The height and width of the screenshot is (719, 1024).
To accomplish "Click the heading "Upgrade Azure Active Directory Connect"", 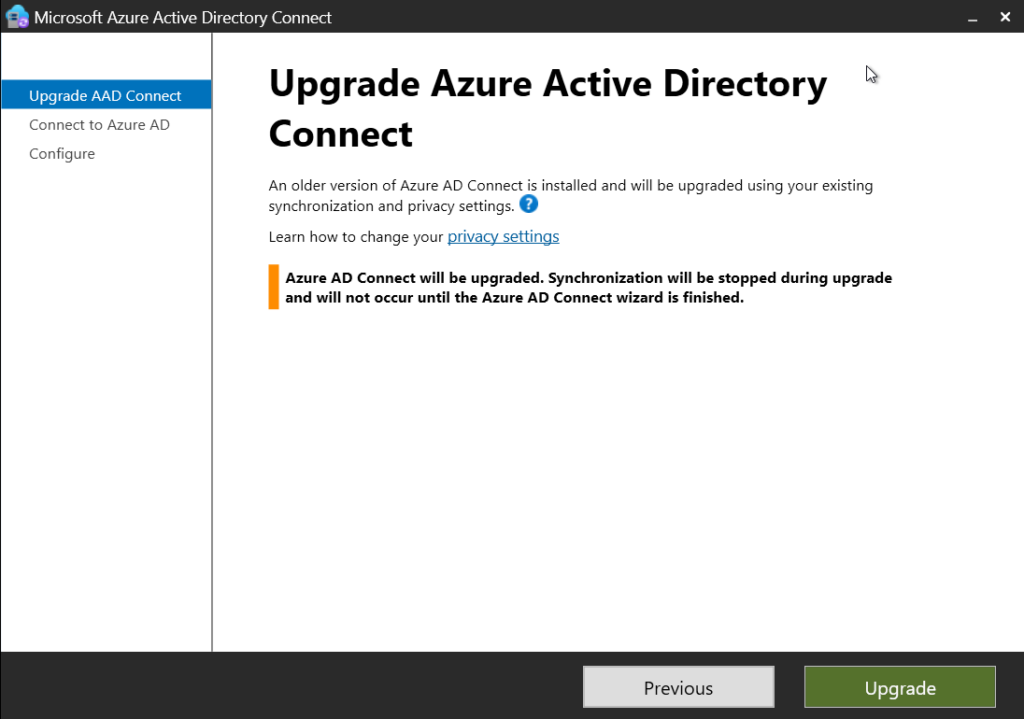I will tap(547, 107).
